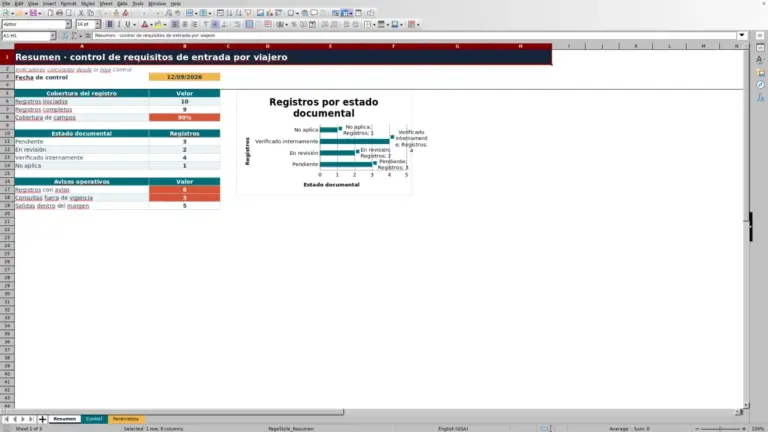This screenshot has width=768, height=432.
Task: Click the Cut scissors icon
Action: [81, 13]
